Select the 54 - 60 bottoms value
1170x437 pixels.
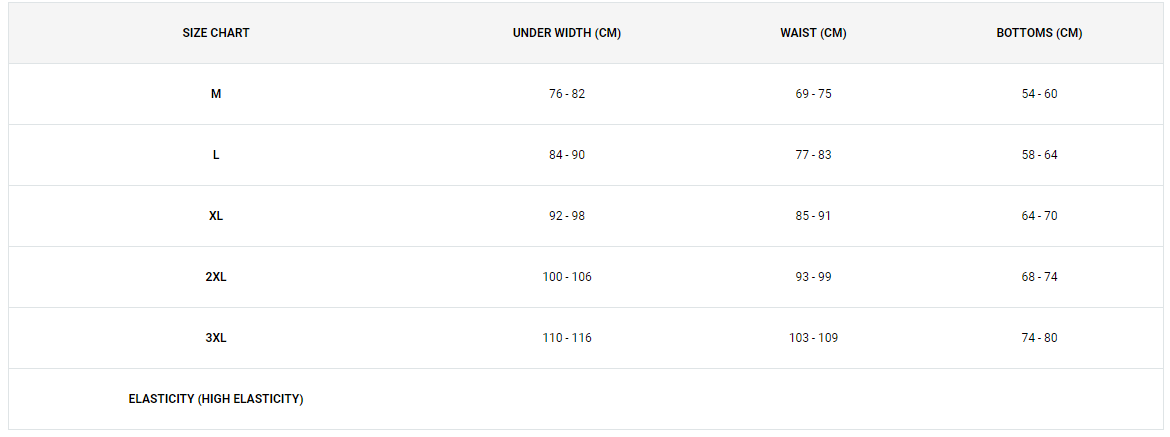[x=1039, y=94]
